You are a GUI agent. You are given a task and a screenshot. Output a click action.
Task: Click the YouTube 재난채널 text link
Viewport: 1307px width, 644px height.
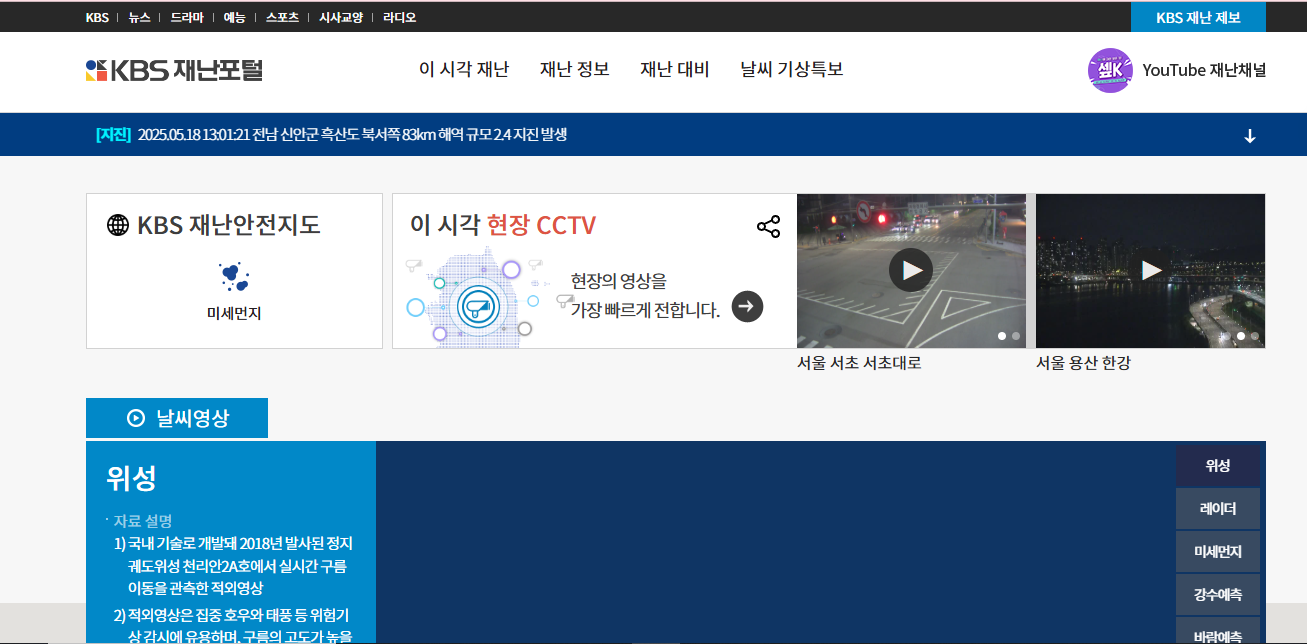point(1204,70)
